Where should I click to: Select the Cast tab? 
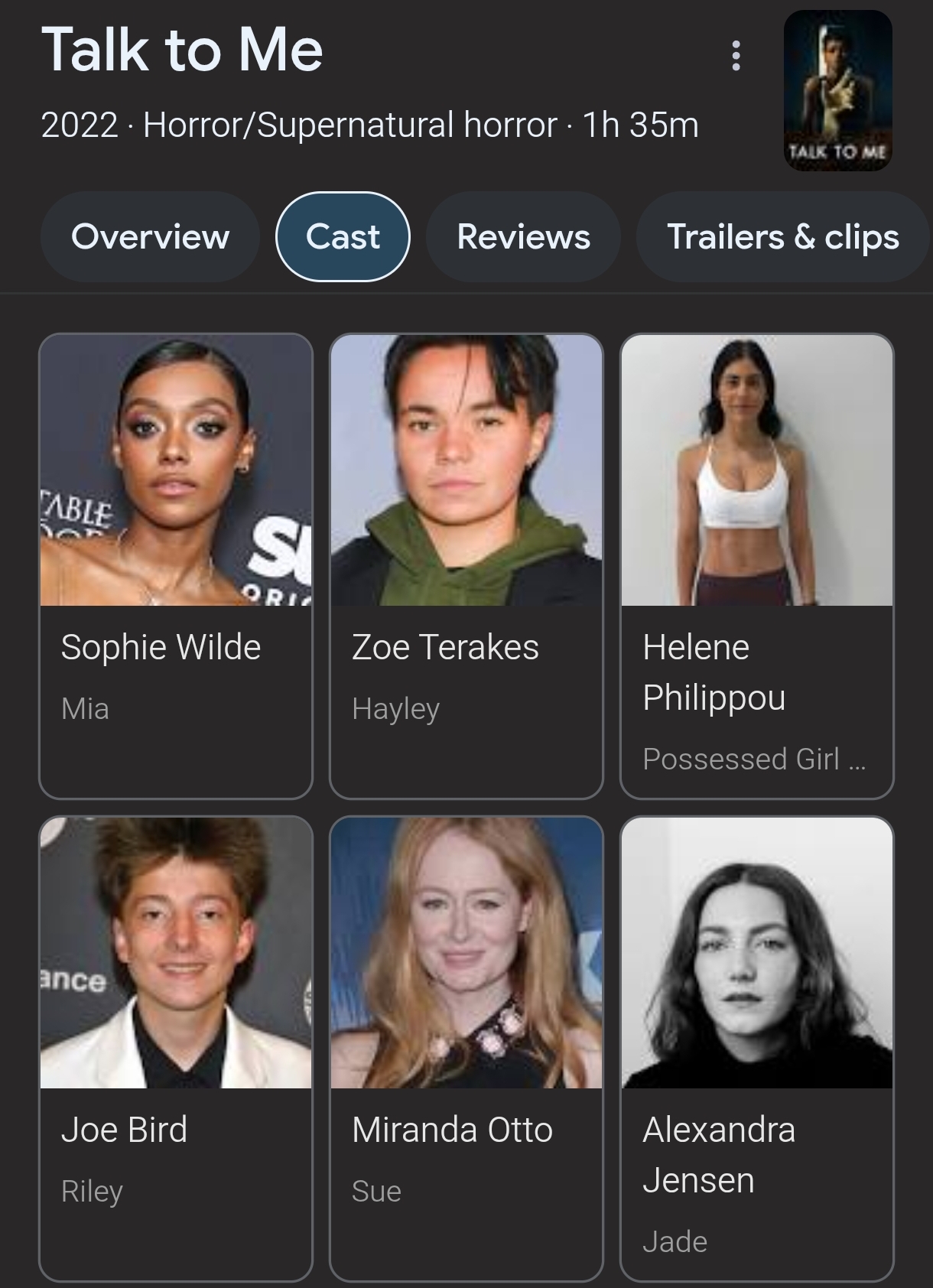[x=343, y=236]
